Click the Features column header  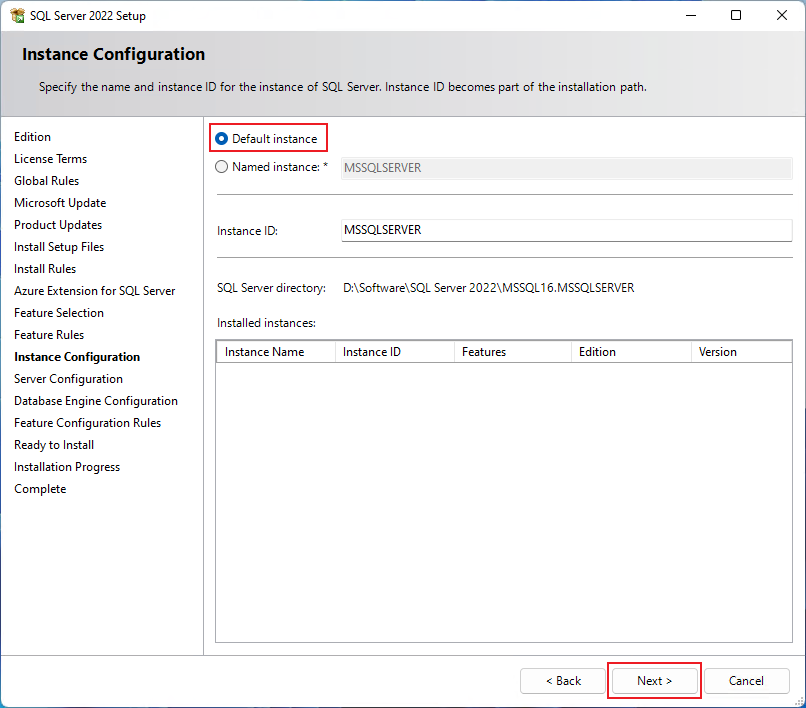click(513, 352)
